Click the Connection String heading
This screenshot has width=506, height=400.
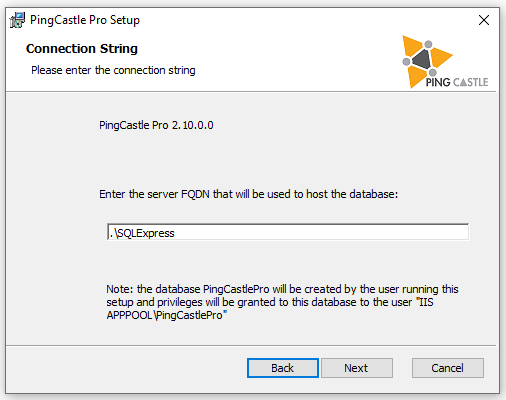coord(82,49)
